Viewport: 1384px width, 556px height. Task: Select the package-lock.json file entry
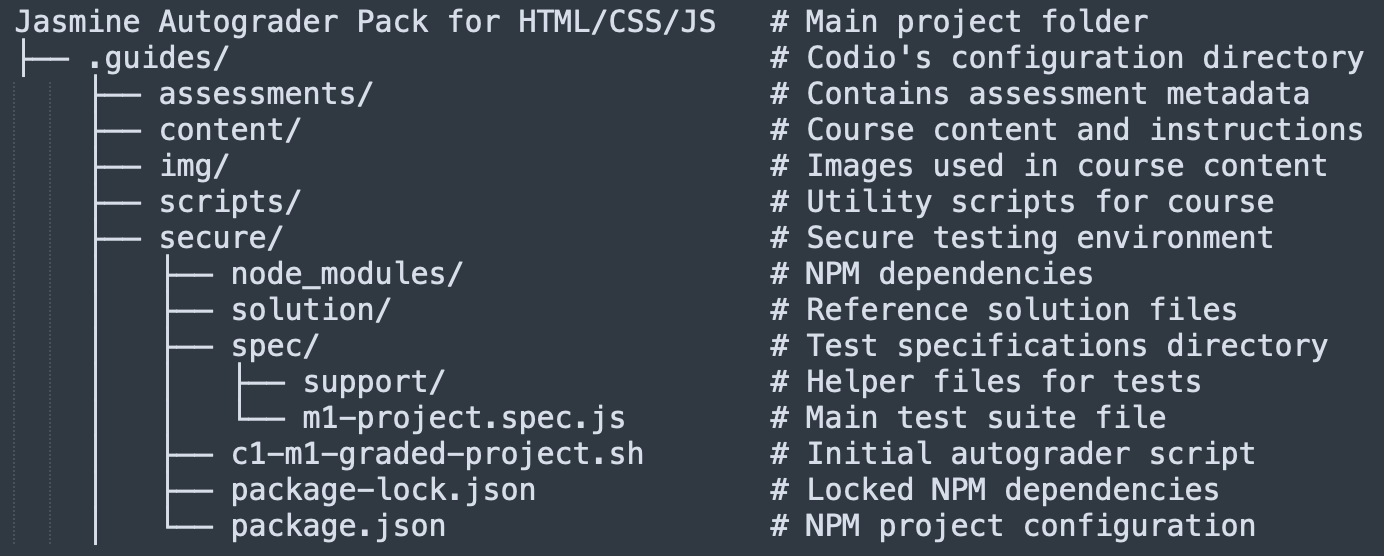click(383, 490)
